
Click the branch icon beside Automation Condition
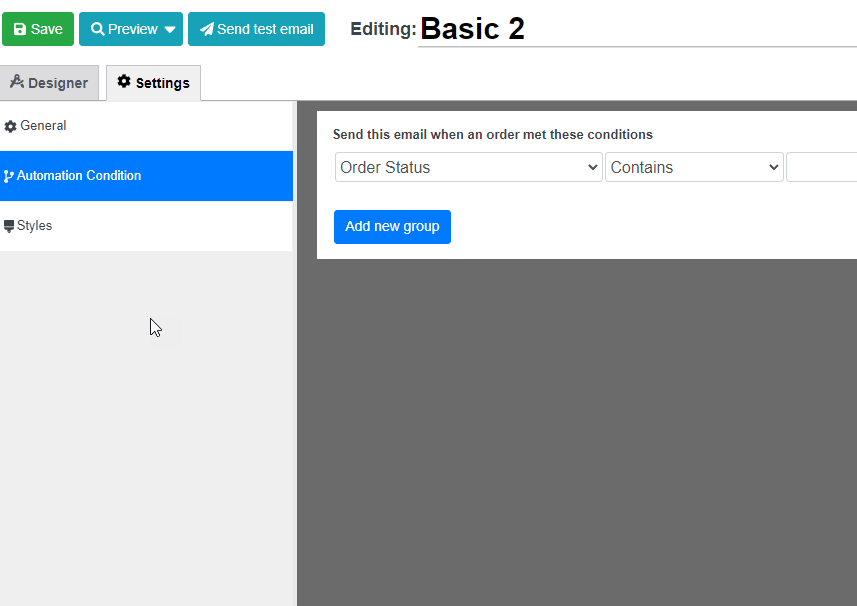(x=8, y=176)
